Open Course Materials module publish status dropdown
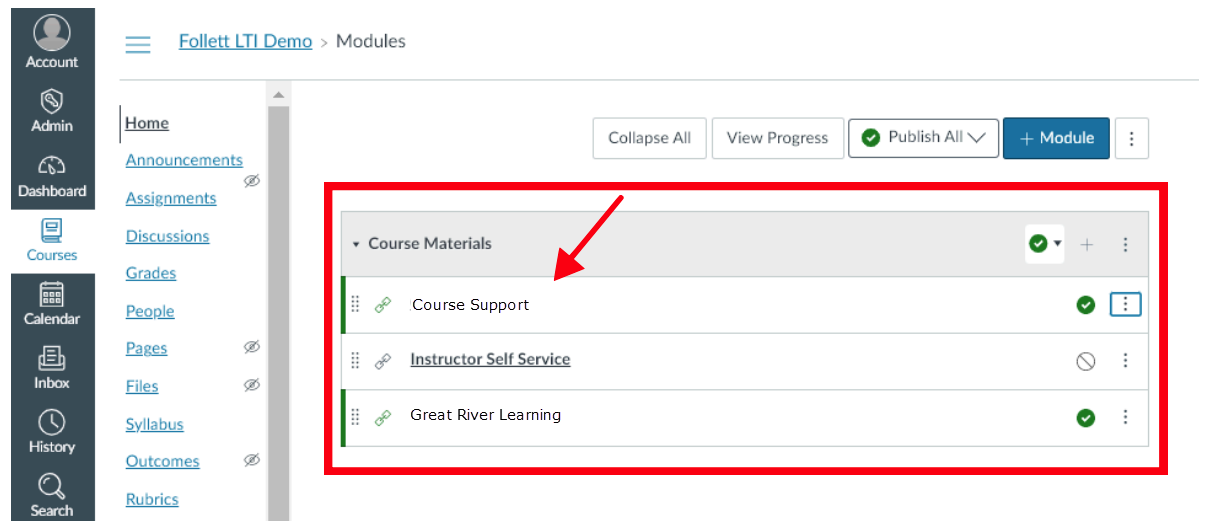The height and width of the screenshot is (528, 1209). [x=1045, y=244]
